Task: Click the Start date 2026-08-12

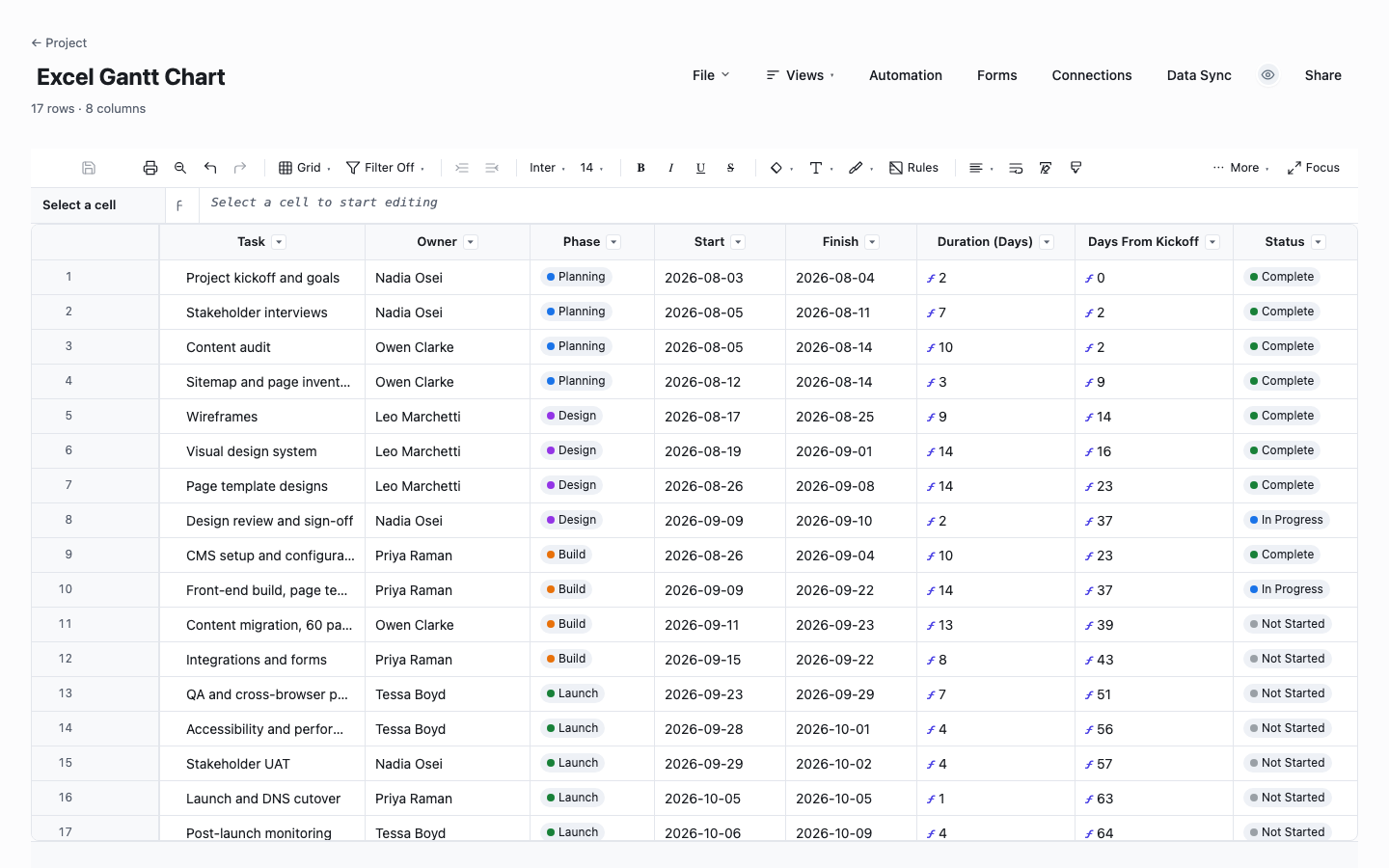Action: 703,382
